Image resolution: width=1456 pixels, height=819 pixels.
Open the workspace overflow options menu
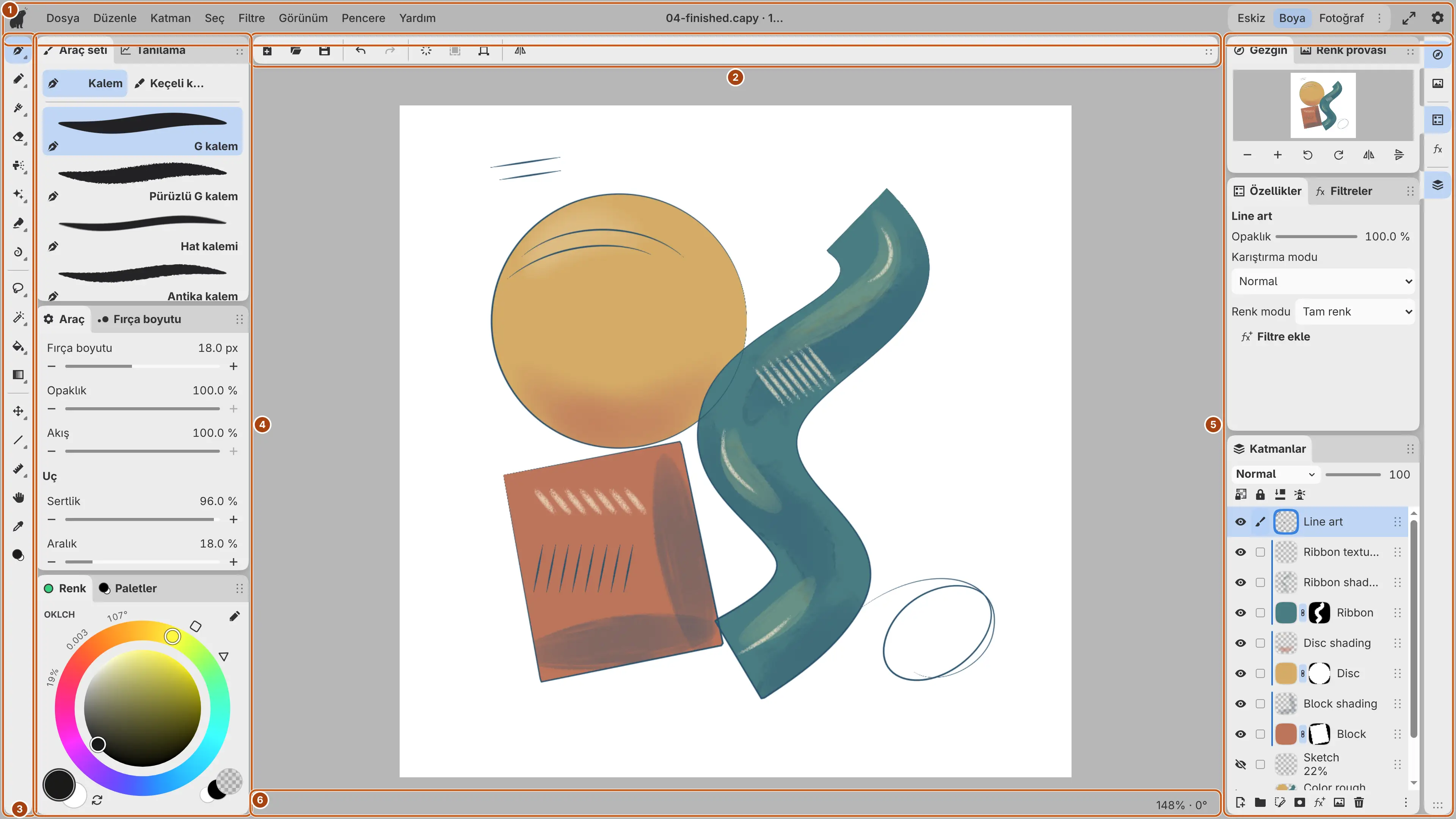point(1379,18)
